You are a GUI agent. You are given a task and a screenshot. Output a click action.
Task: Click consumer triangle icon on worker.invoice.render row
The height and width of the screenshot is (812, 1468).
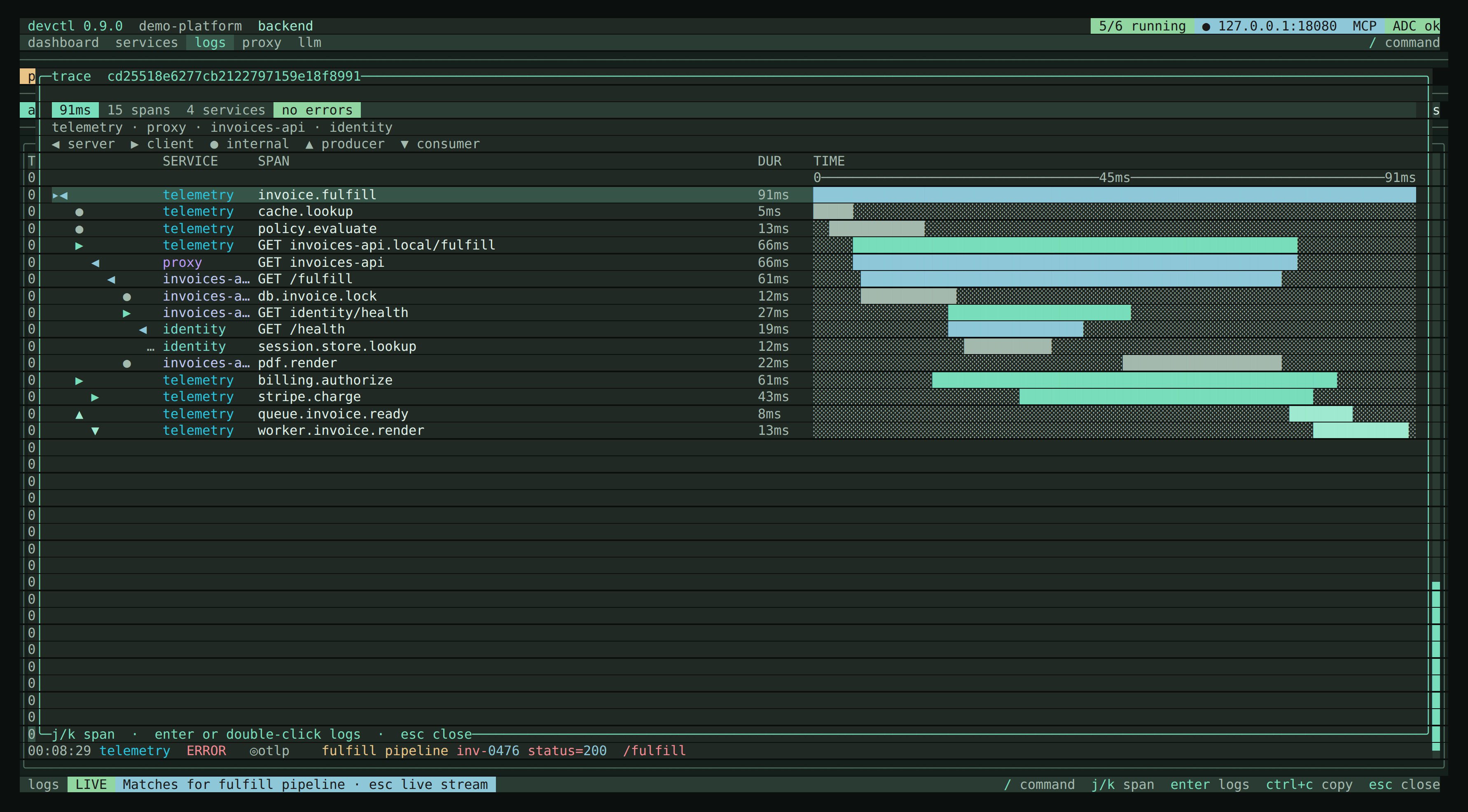pos(95,431)
